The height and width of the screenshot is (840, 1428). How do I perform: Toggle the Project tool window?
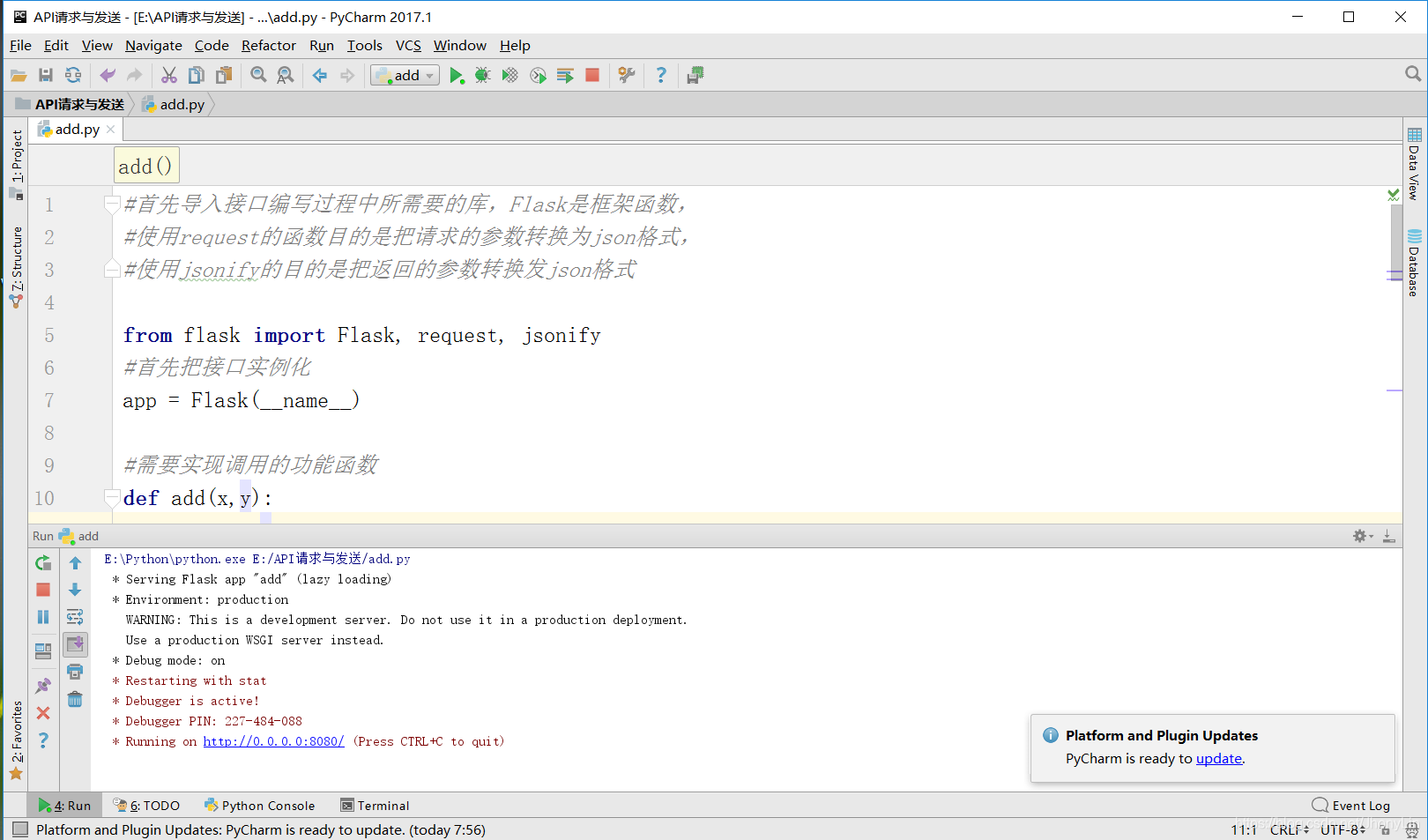tap(17, 164)
